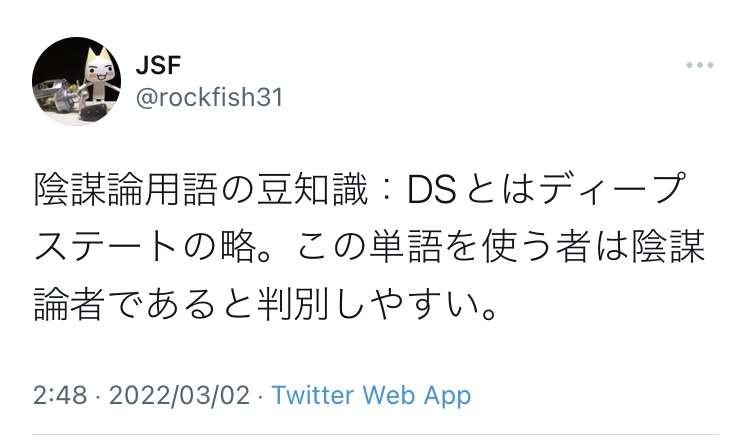Click the word 豆知識 in the tweet
750x440 pixels.
click(x=312, y=190)
